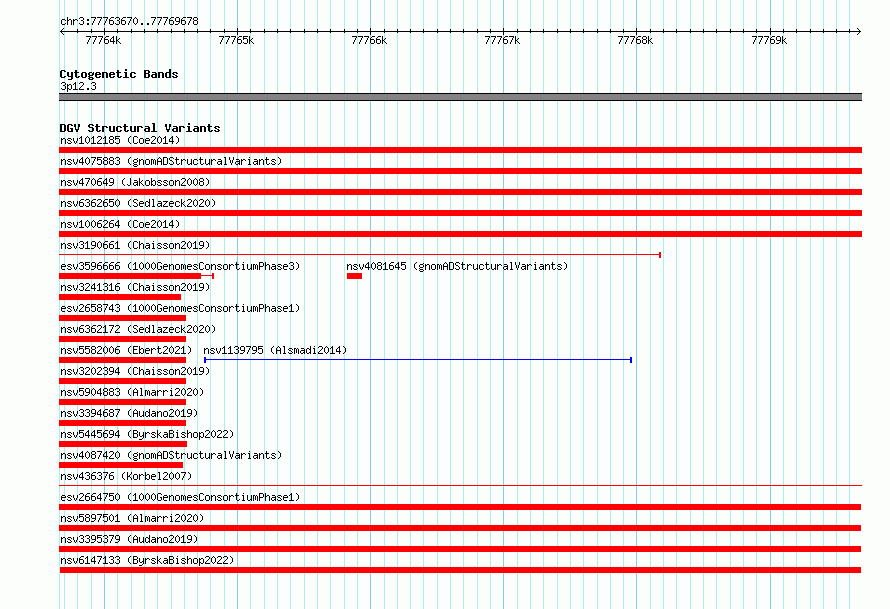Click the 77764k ruler position label

point(103,40)
